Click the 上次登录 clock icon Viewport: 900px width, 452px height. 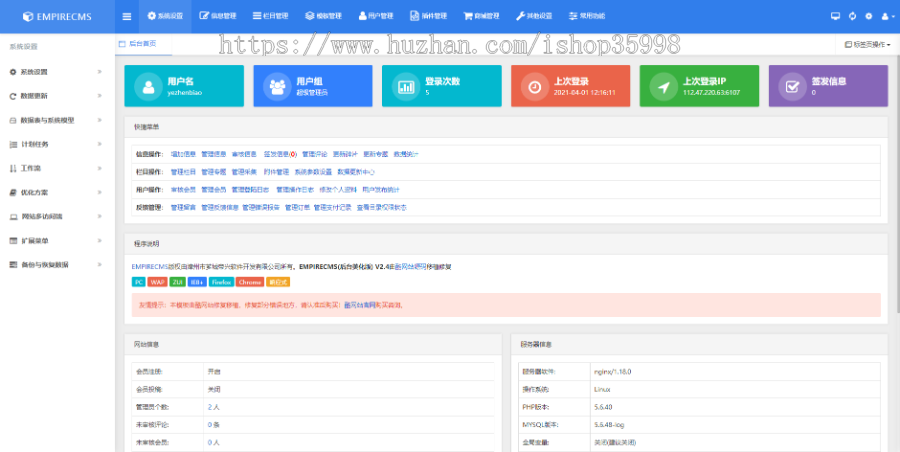[534, 87]
